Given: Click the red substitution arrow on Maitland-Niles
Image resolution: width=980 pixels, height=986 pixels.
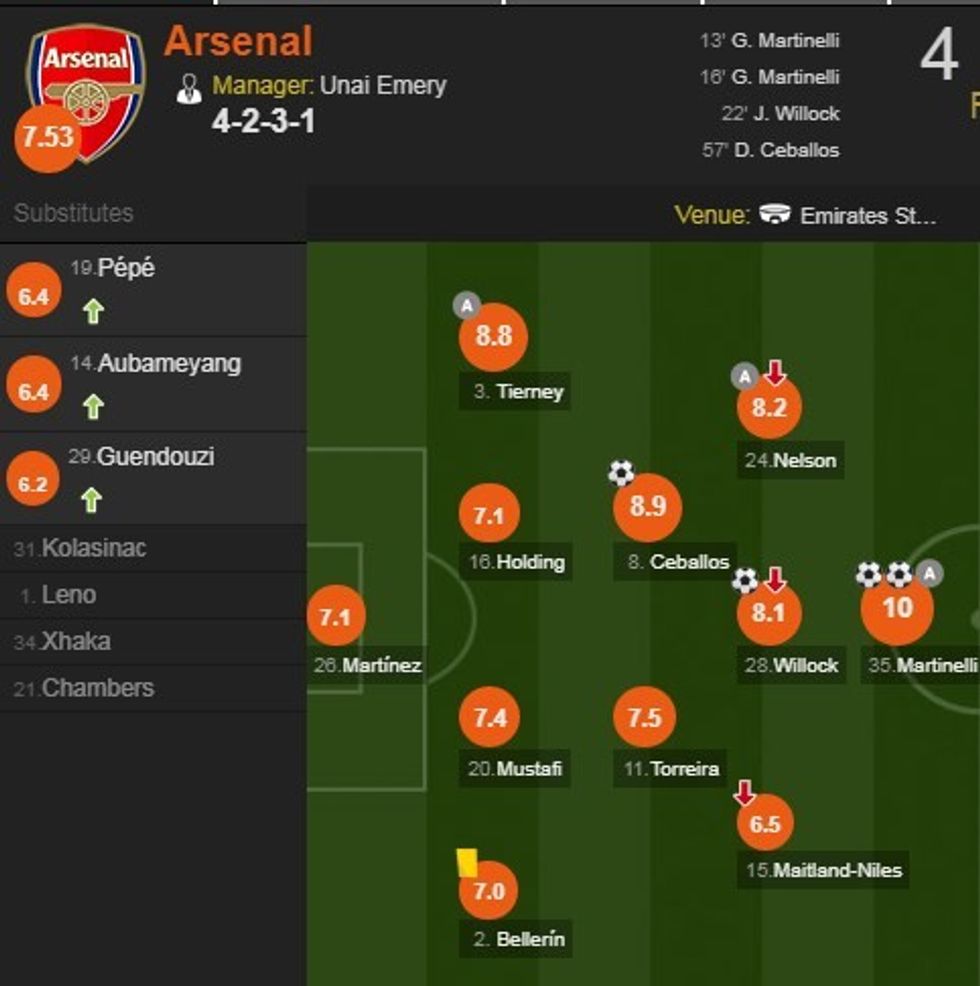Looking at the screenshot, I should (744, 794).
